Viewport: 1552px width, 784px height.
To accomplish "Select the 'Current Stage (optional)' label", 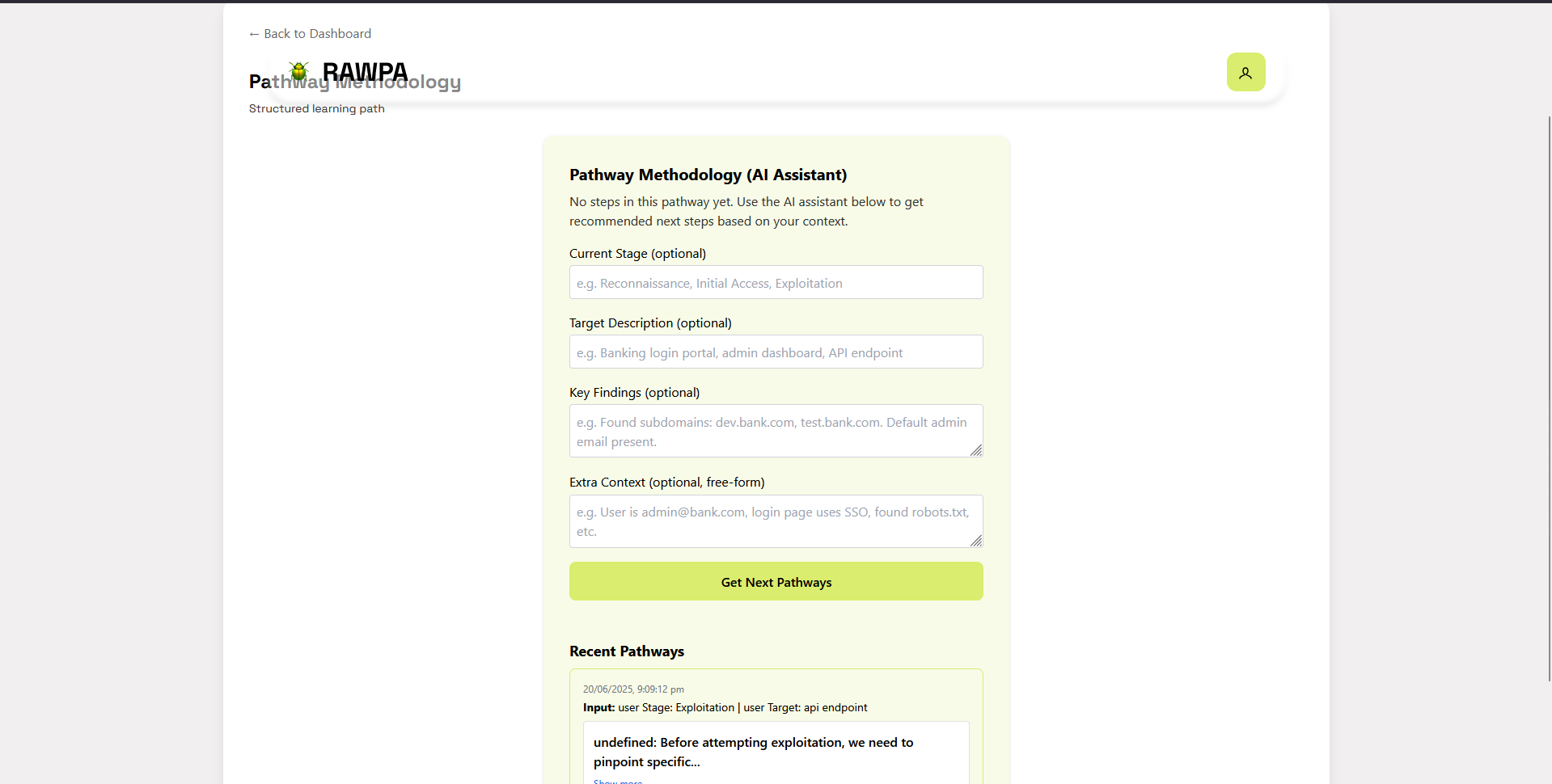I will (x=637, y=254).
